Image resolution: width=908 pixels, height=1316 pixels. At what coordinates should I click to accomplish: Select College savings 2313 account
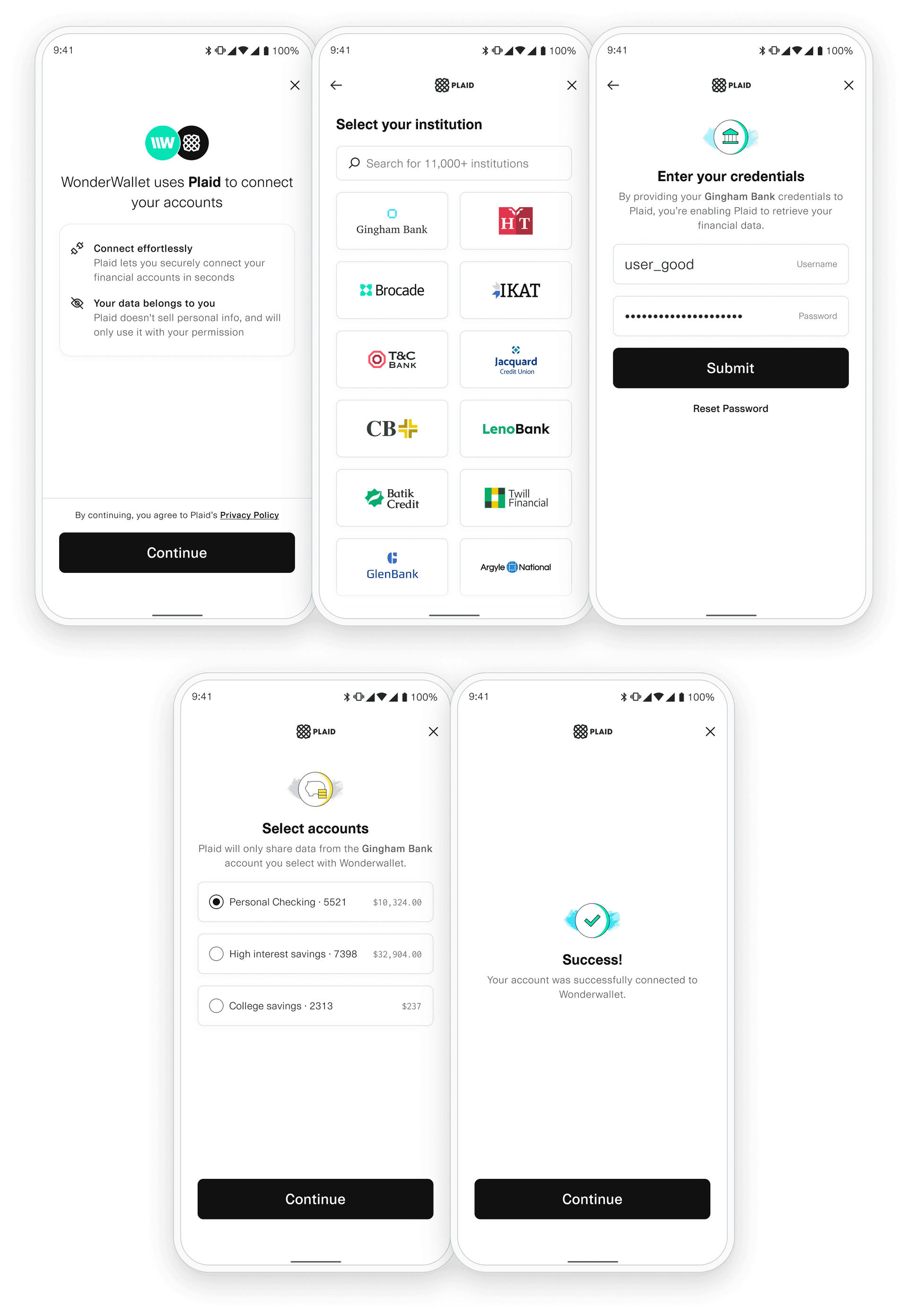(218, 1005)
